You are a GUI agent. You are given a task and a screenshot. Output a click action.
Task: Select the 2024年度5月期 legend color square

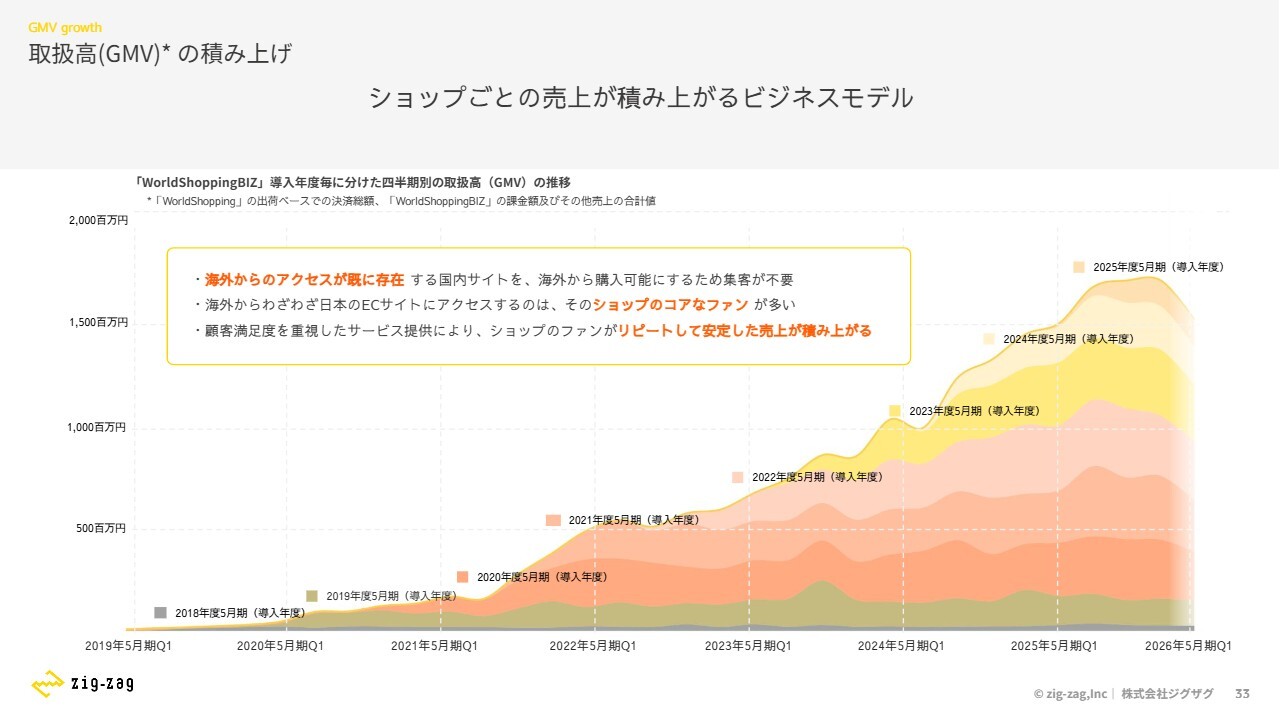(989, 339)
